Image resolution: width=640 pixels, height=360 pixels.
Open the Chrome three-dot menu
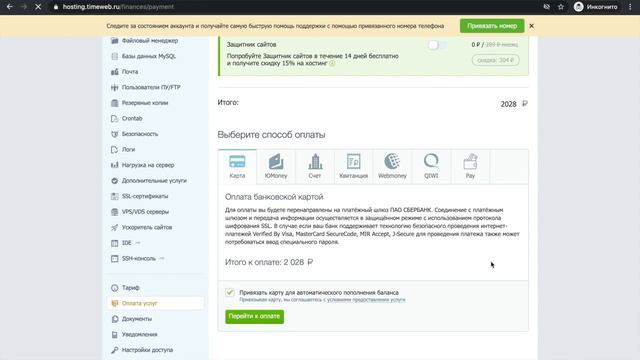click(x=630, y=7)
